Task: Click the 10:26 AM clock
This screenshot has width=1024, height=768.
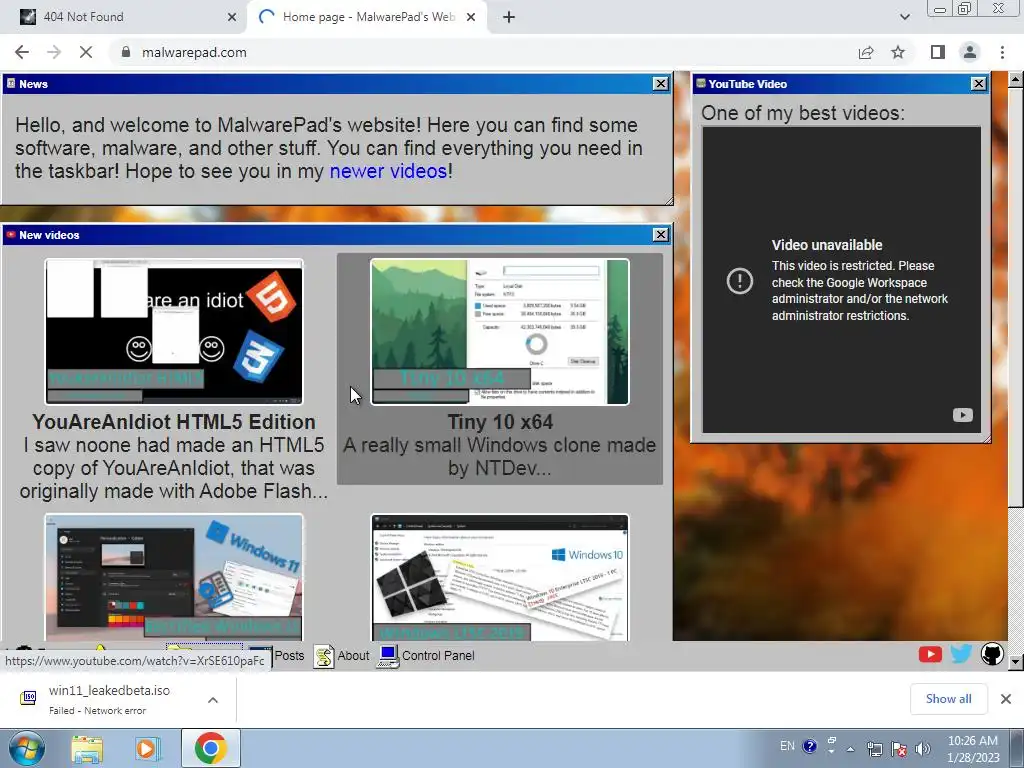Action: tap(972, 741)
